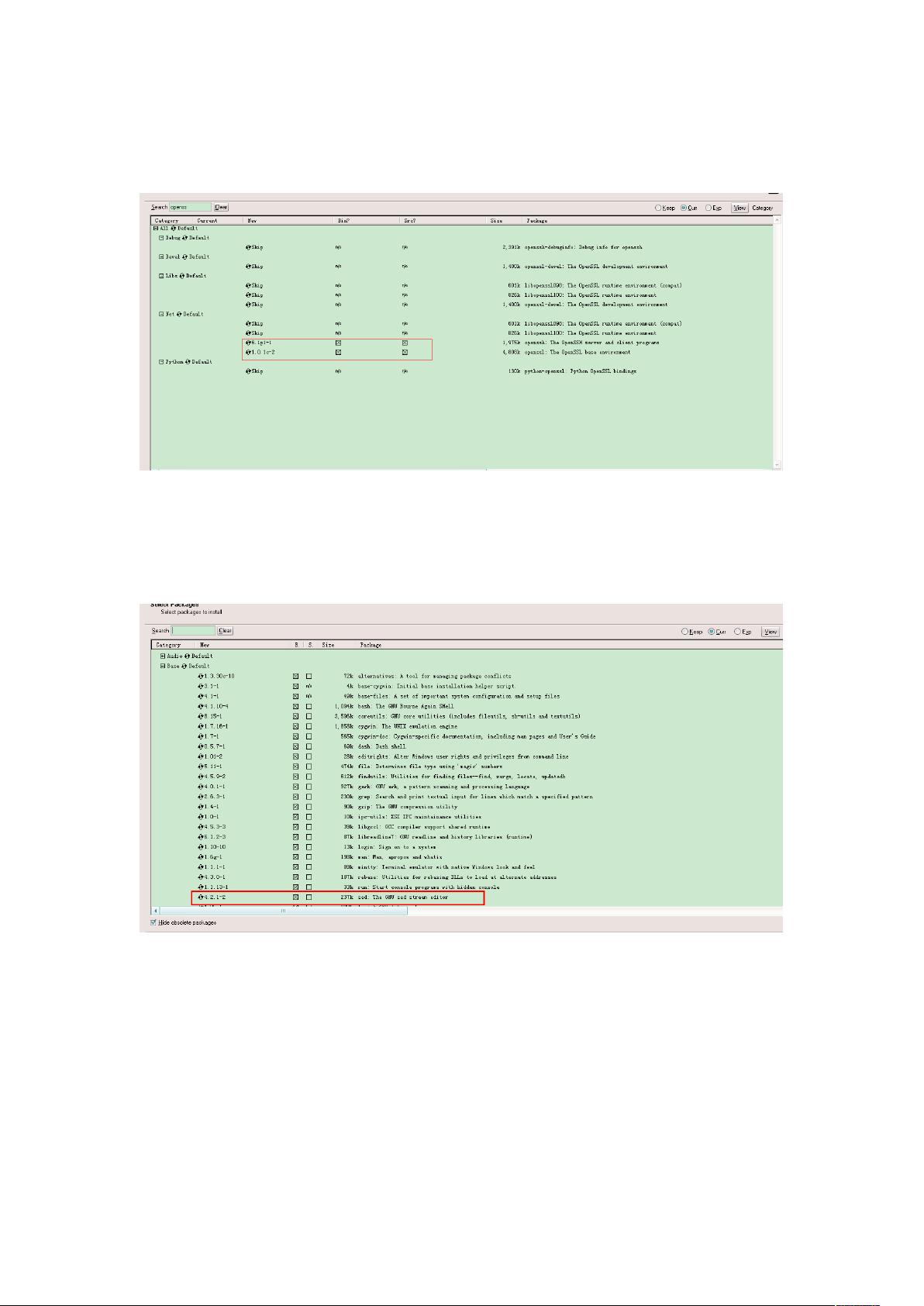The image size is (924, 1306).
Task: Click the Skip cycle icon for python-openssl
Action: pos(248,371)
